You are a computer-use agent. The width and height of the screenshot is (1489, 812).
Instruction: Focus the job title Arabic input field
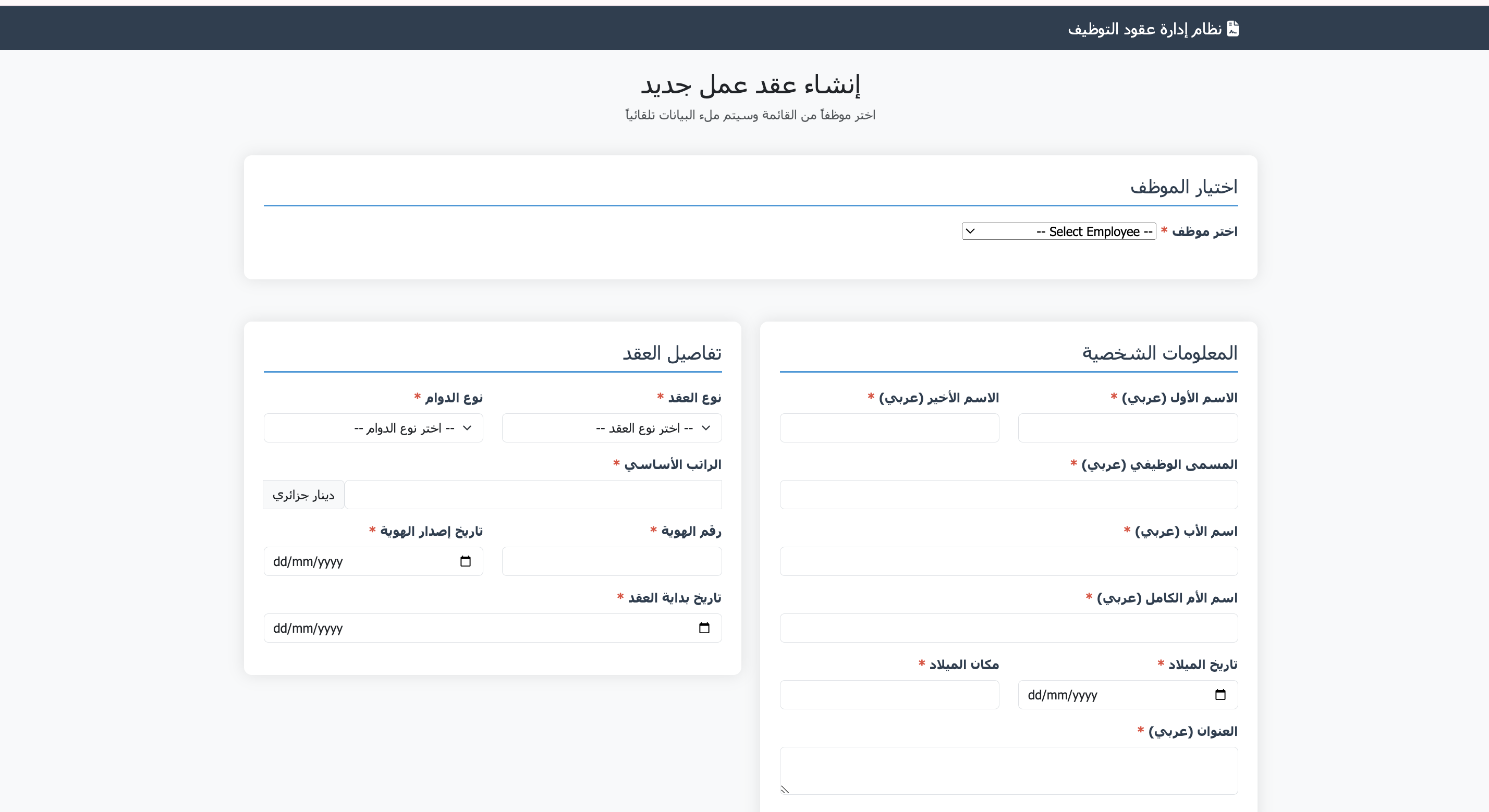pyautogui.click(x=1008, y=495)
